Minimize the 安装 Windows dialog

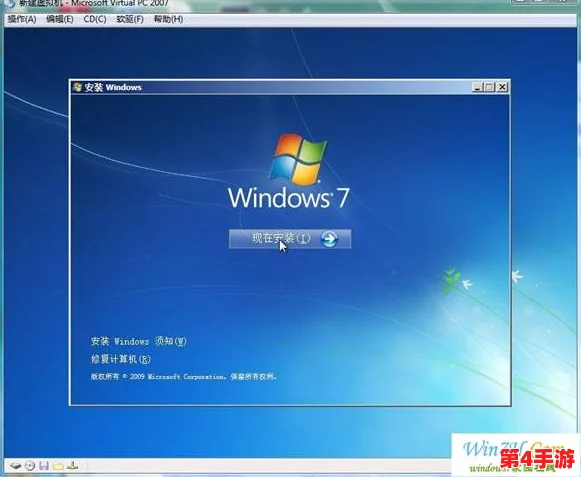click(477, 87)
